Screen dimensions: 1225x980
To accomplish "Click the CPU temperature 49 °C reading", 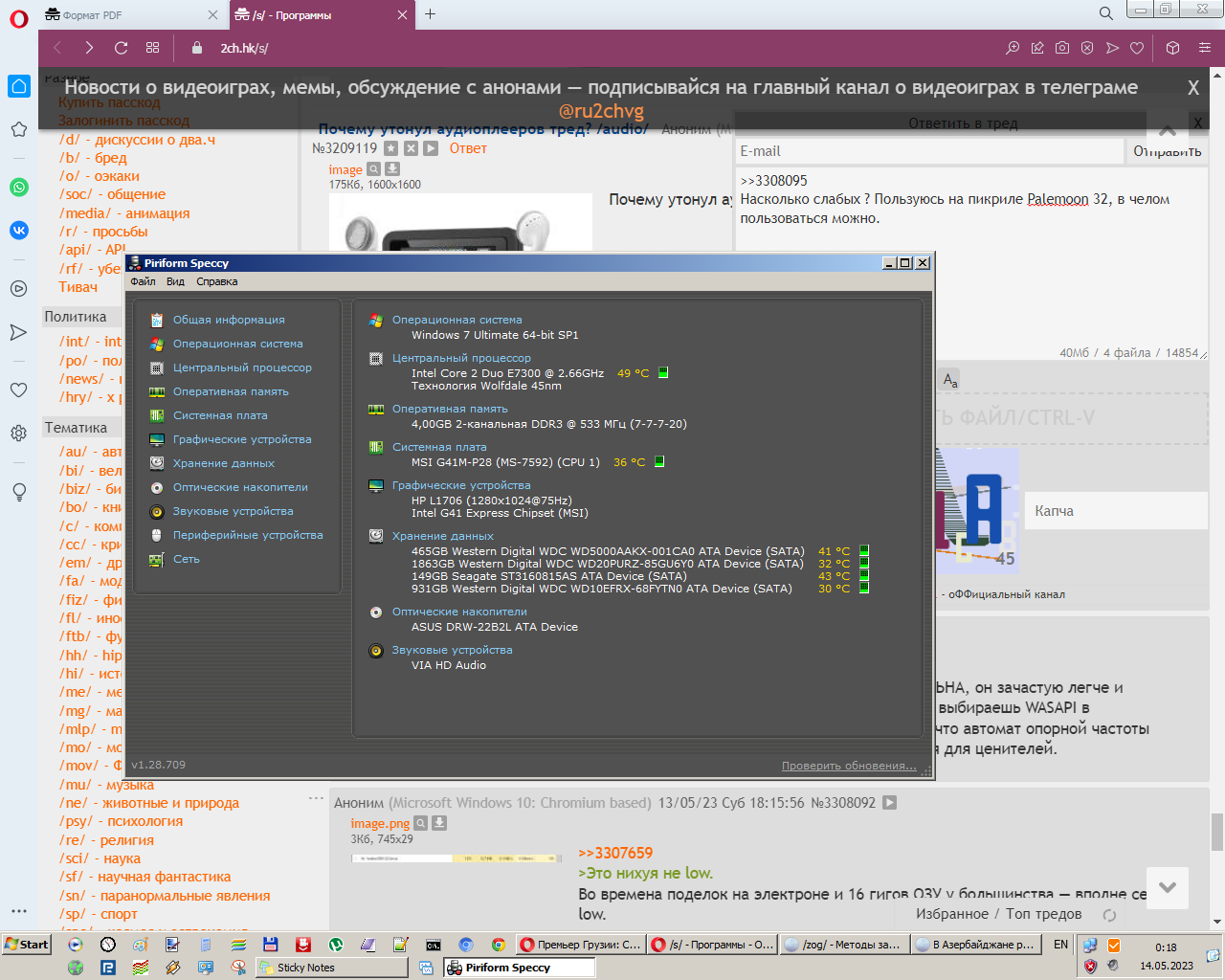I will point(633,373).
